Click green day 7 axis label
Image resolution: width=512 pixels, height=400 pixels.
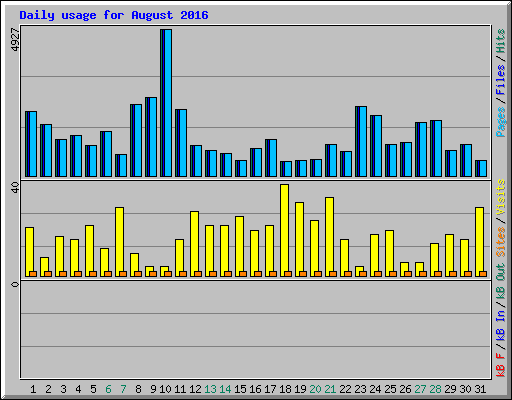[123, 389]
